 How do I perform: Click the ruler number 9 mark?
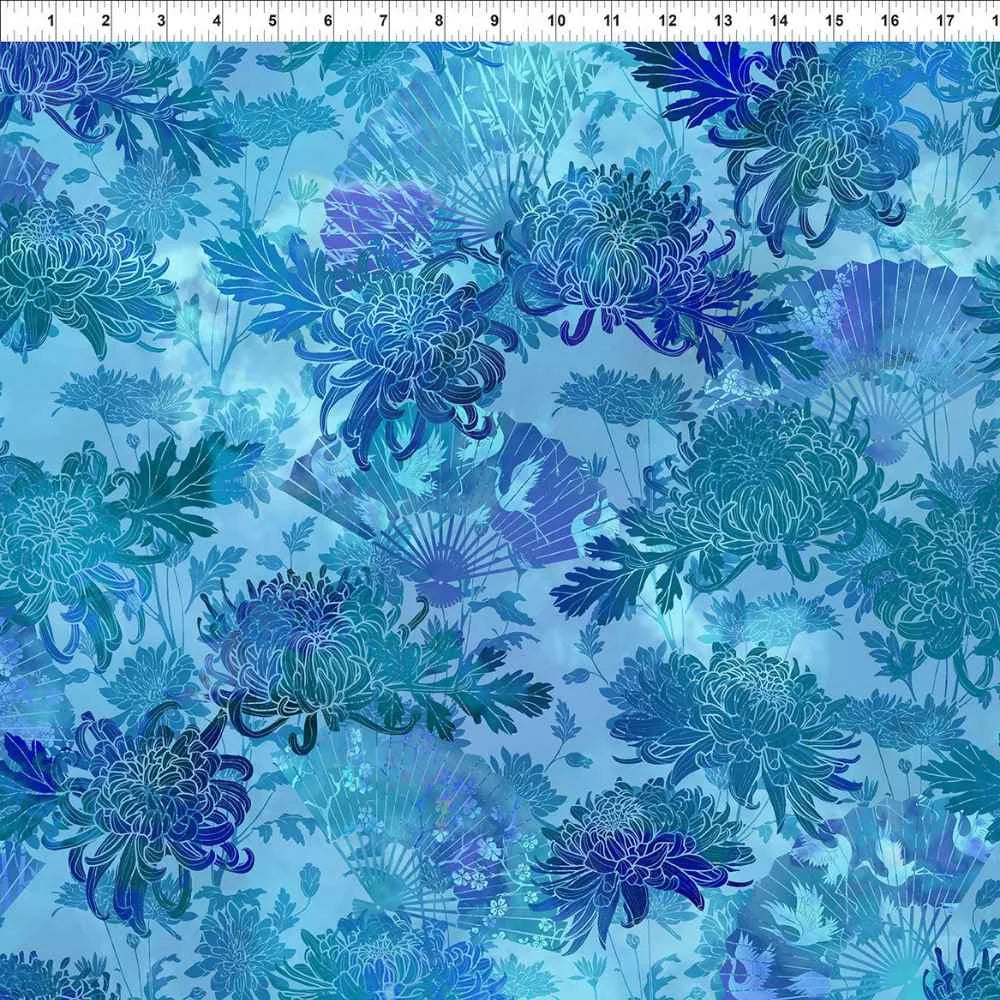click(x=494, y=20)
